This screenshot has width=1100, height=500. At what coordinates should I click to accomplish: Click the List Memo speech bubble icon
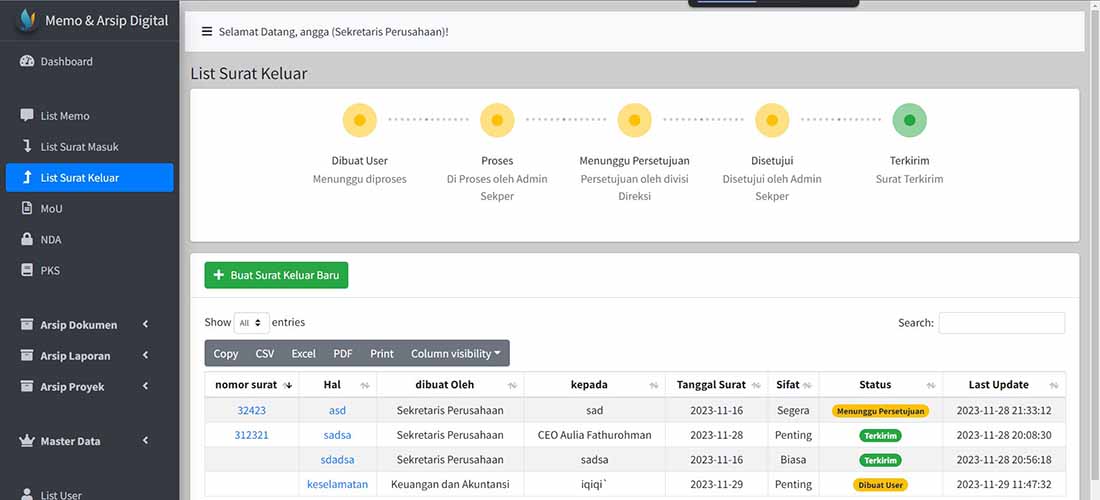[x=27, y=115]
